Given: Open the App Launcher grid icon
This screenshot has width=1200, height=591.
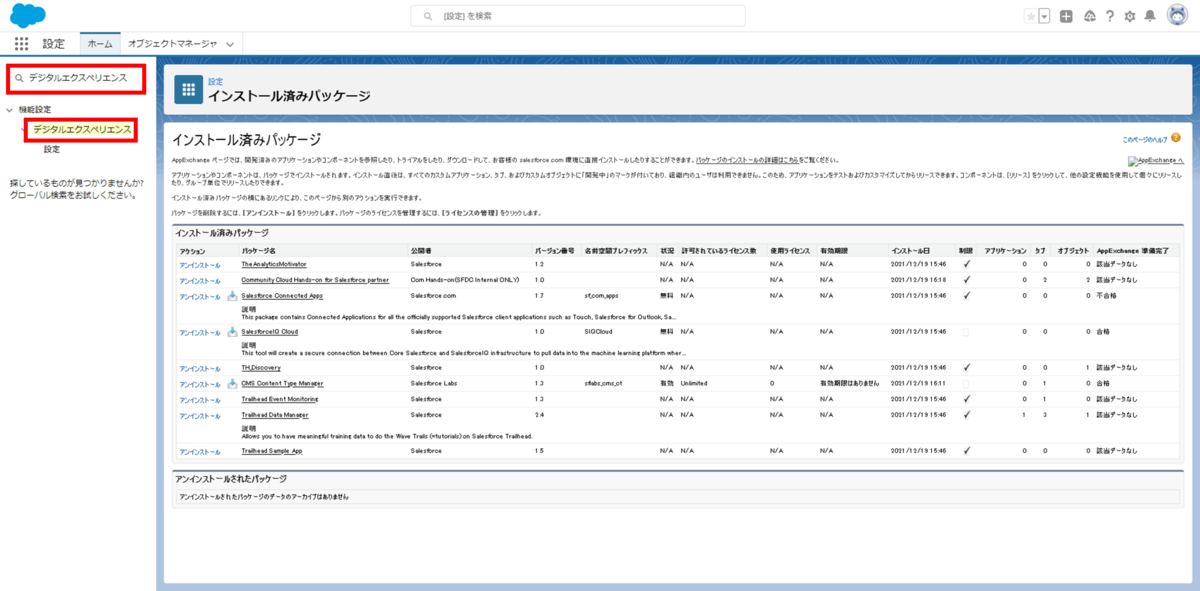Looking at the screenshot, I should click(x=22, y=44).
